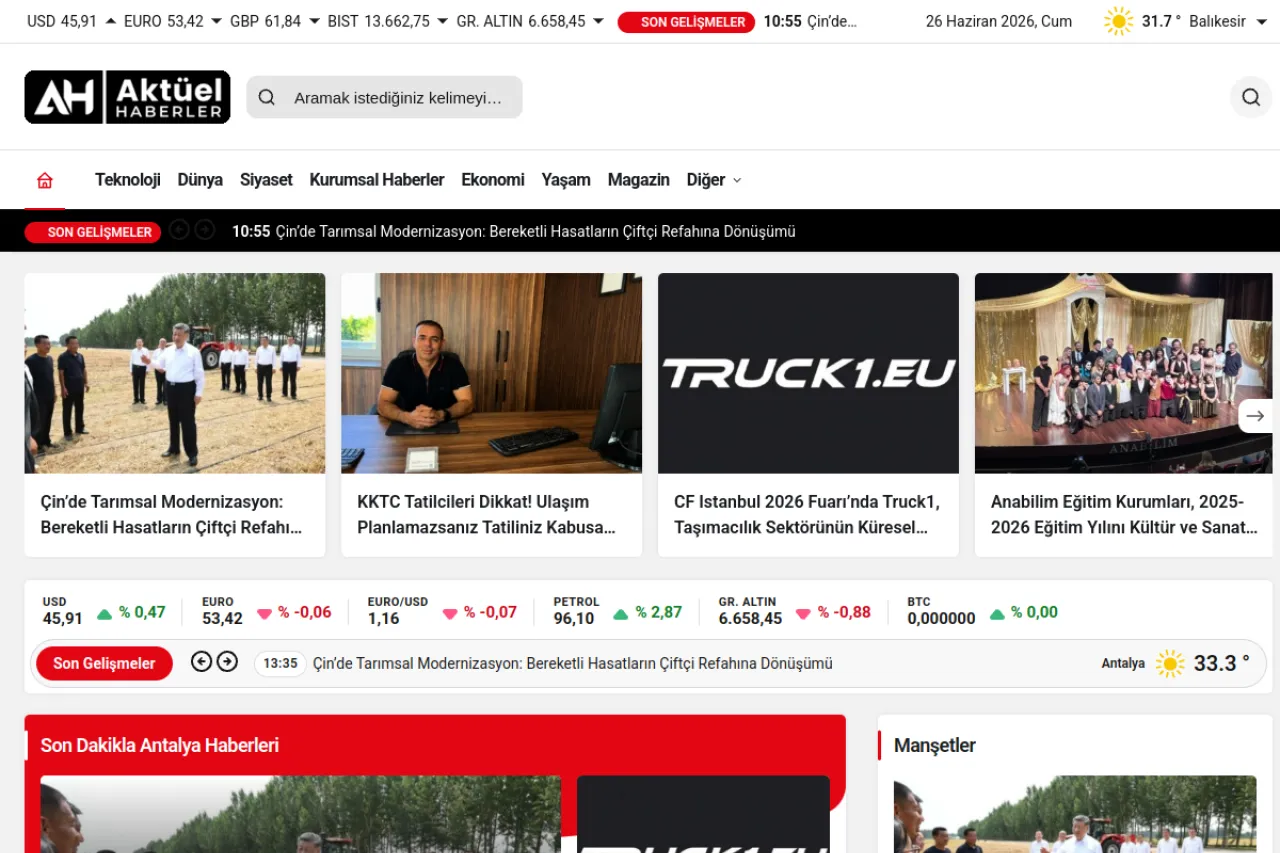Open search with the round magnifier button
The width and height of the screenshot is (1280, 853).
point(1251,97)
